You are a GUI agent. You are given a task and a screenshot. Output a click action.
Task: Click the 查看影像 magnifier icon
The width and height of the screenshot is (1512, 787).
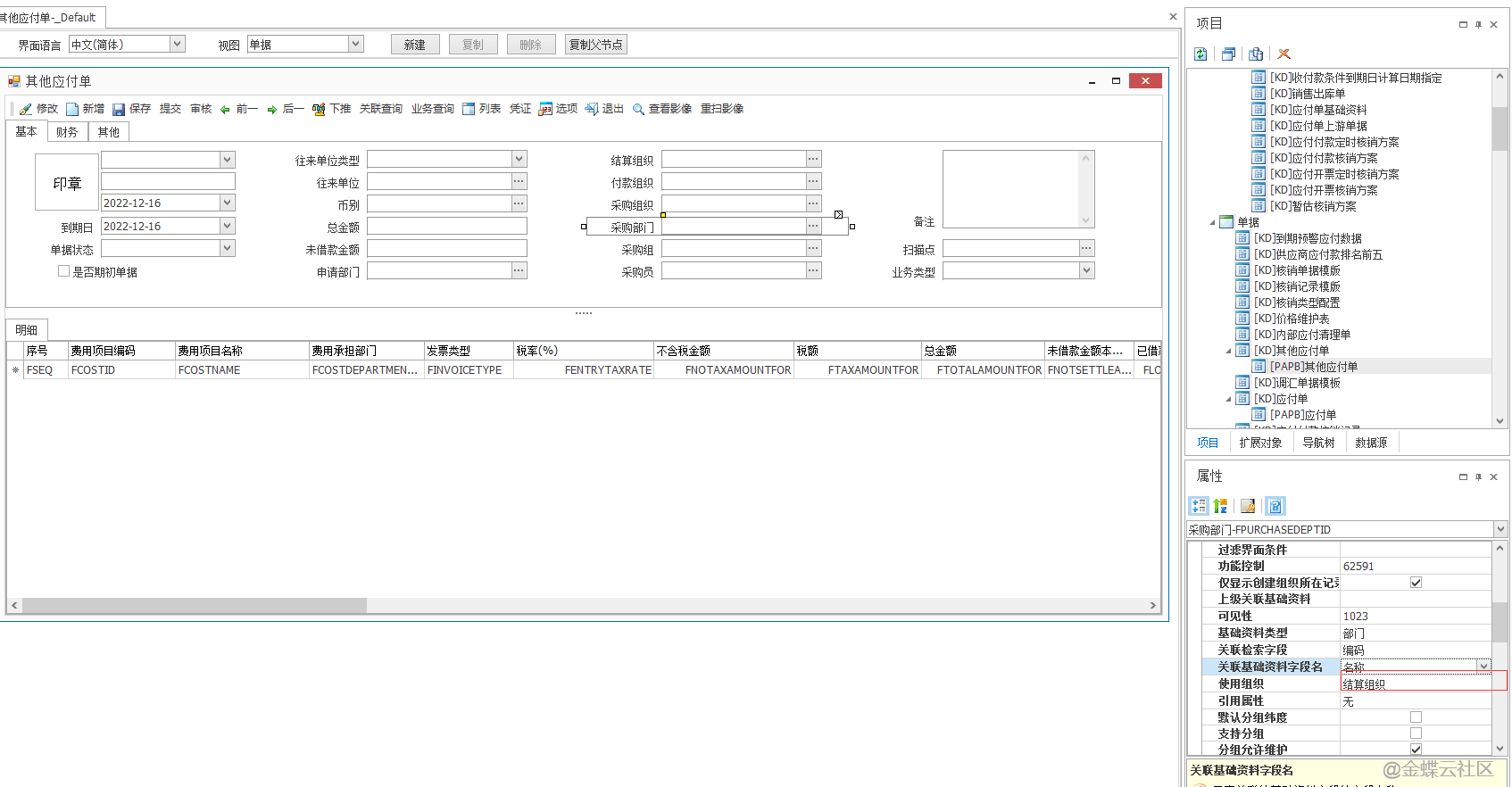(638, 109)
